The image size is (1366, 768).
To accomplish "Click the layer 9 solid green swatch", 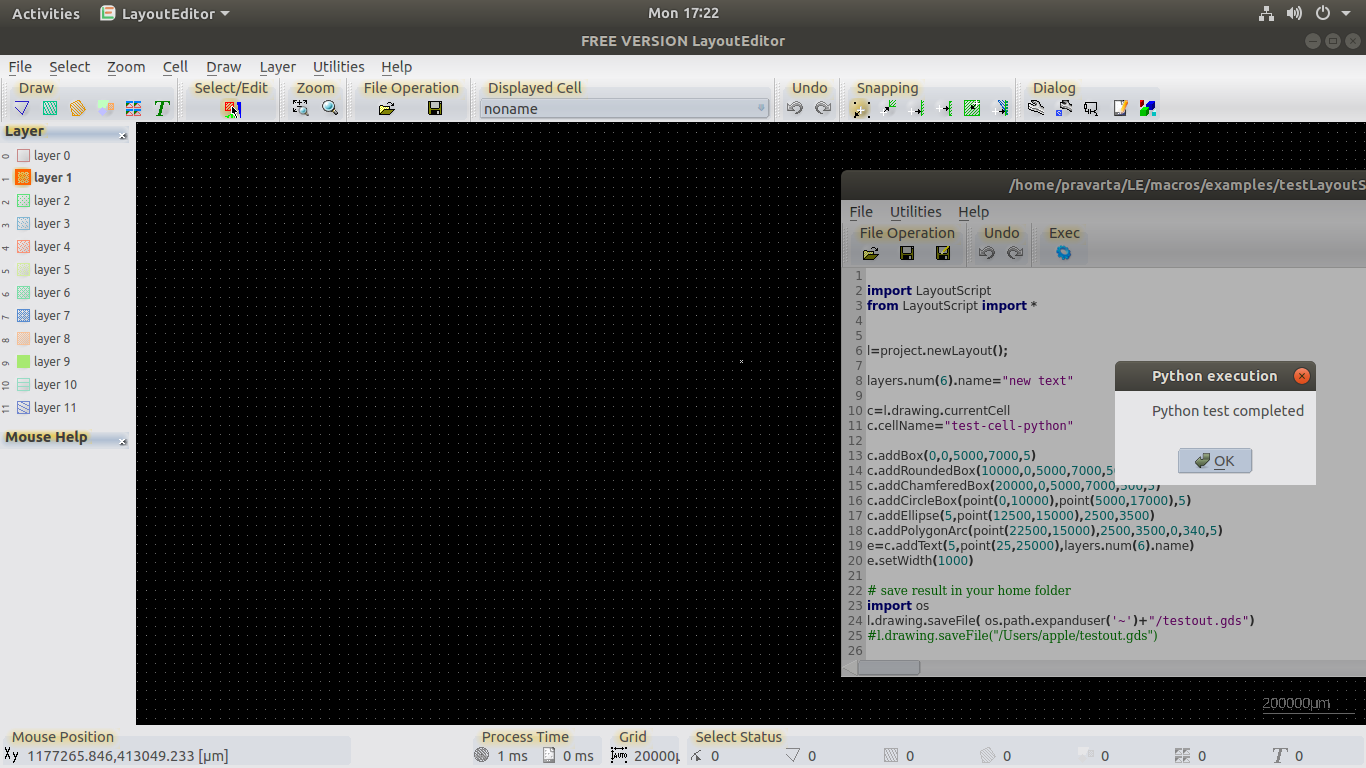I will click(24, 362).
